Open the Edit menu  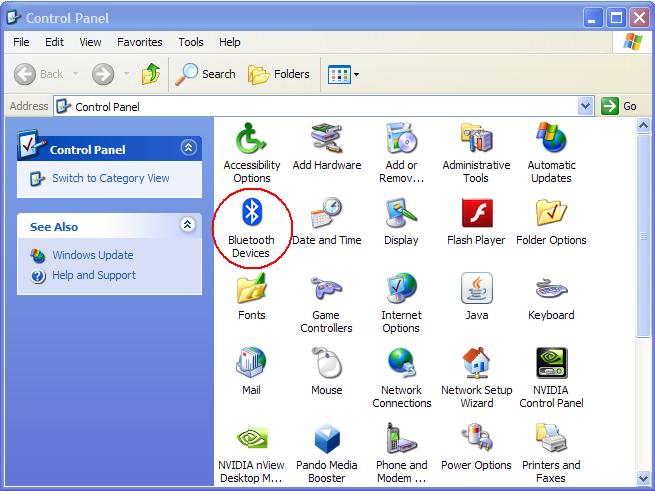click(x=54, y=42)
